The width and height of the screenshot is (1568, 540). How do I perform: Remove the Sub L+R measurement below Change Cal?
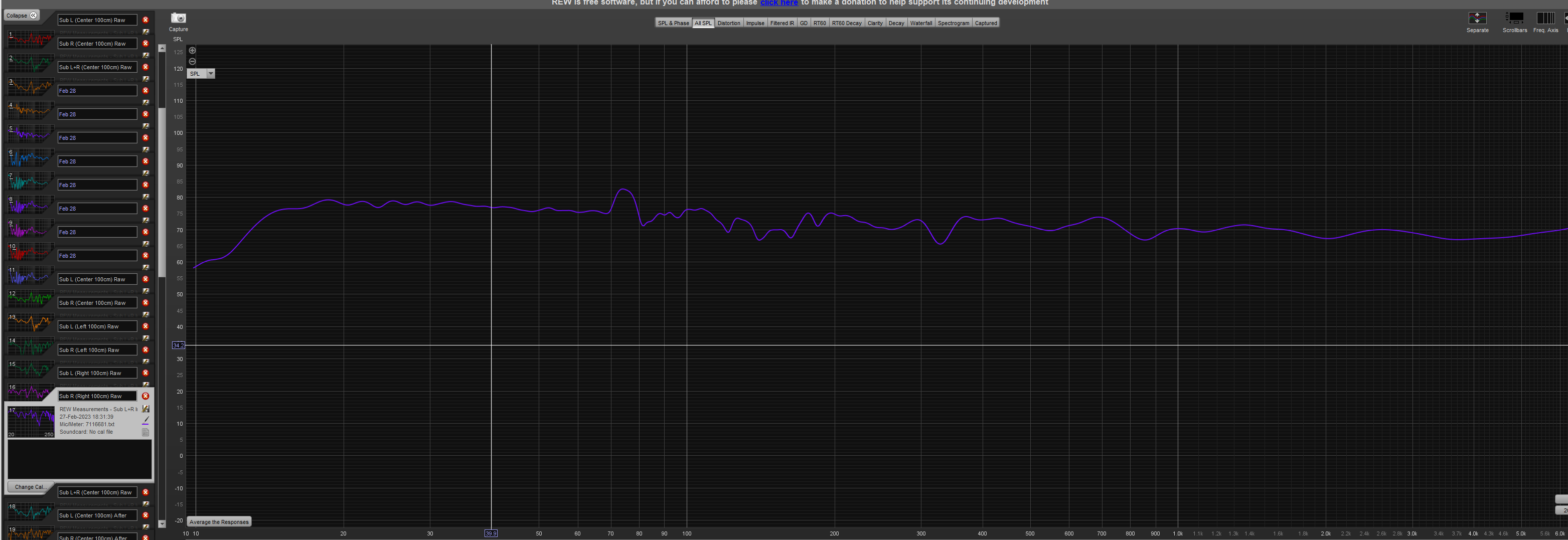[x=145, y=492]
